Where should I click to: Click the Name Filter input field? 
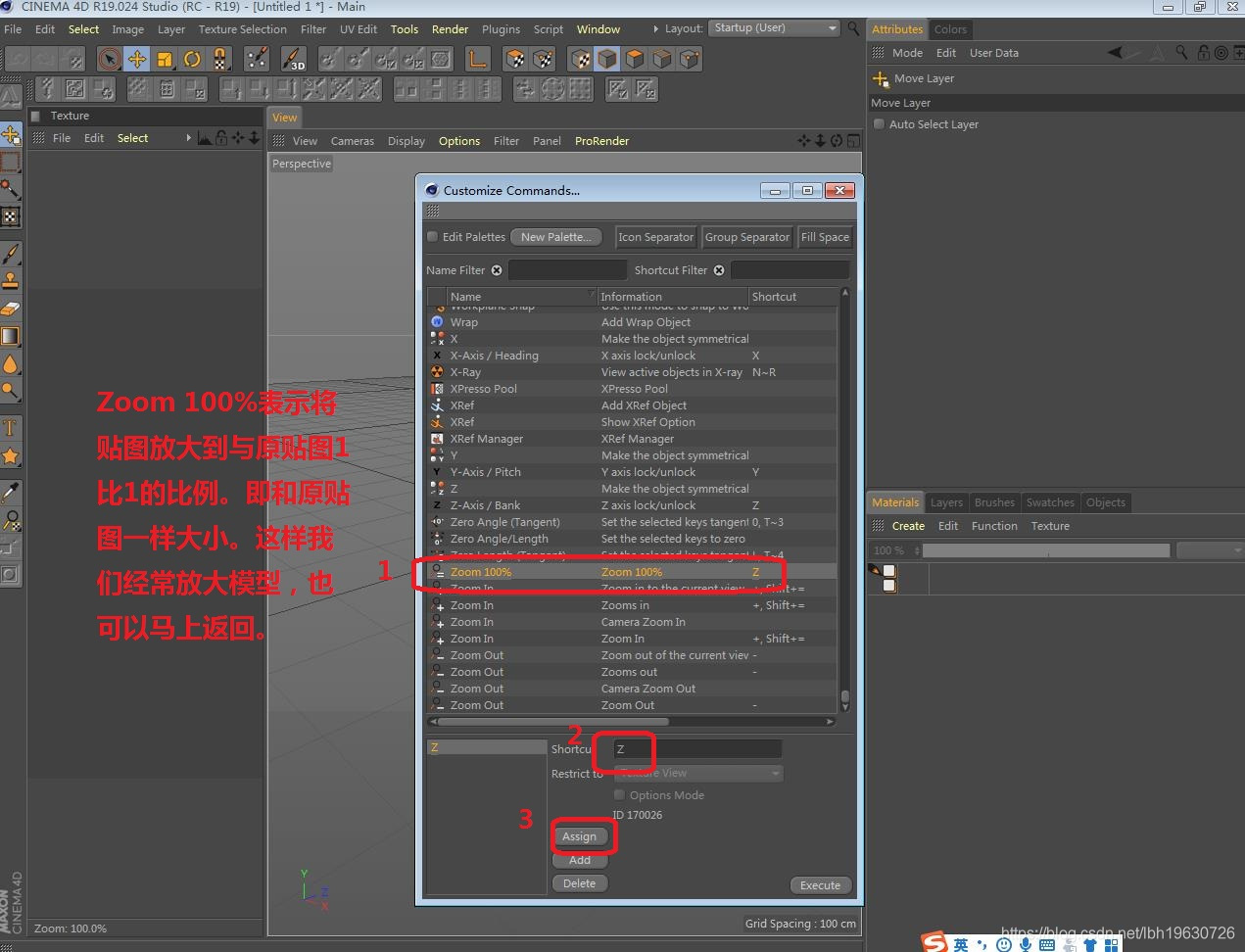(x=567, y=270)
